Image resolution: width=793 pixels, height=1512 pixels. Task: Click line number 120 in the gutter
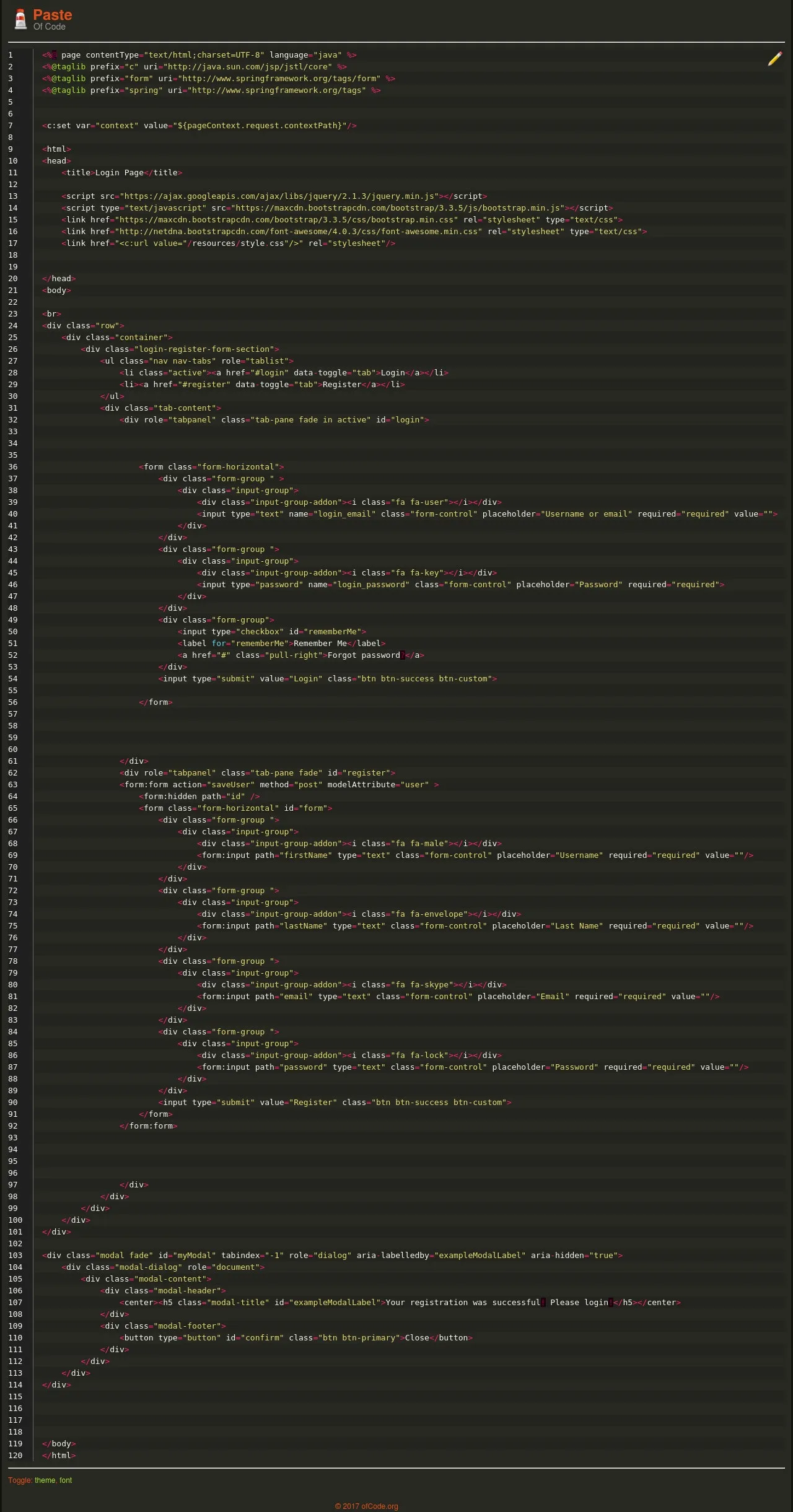[x=15, y=1456]
